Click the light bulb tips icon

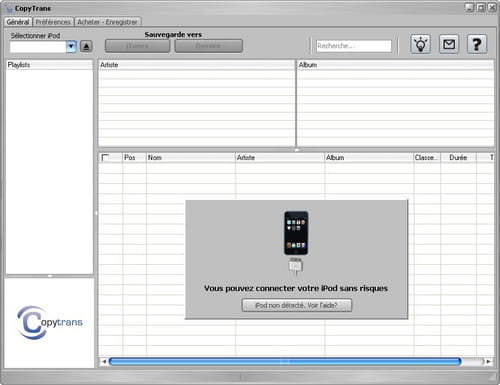420,44
